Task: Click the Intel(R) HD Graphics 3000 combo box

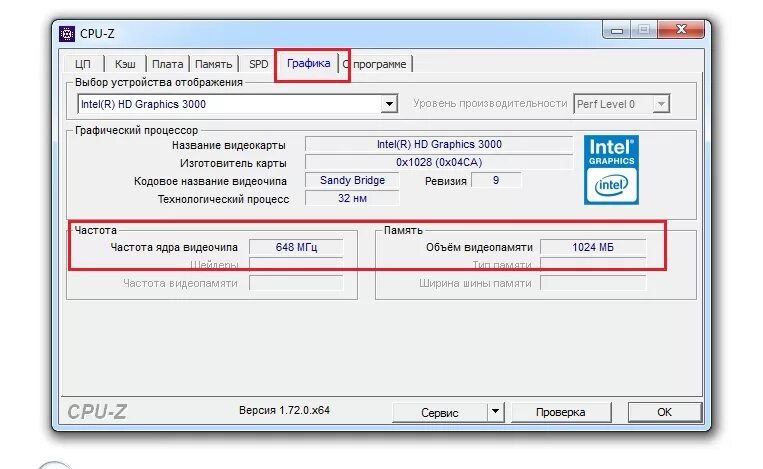Action: 237,104
